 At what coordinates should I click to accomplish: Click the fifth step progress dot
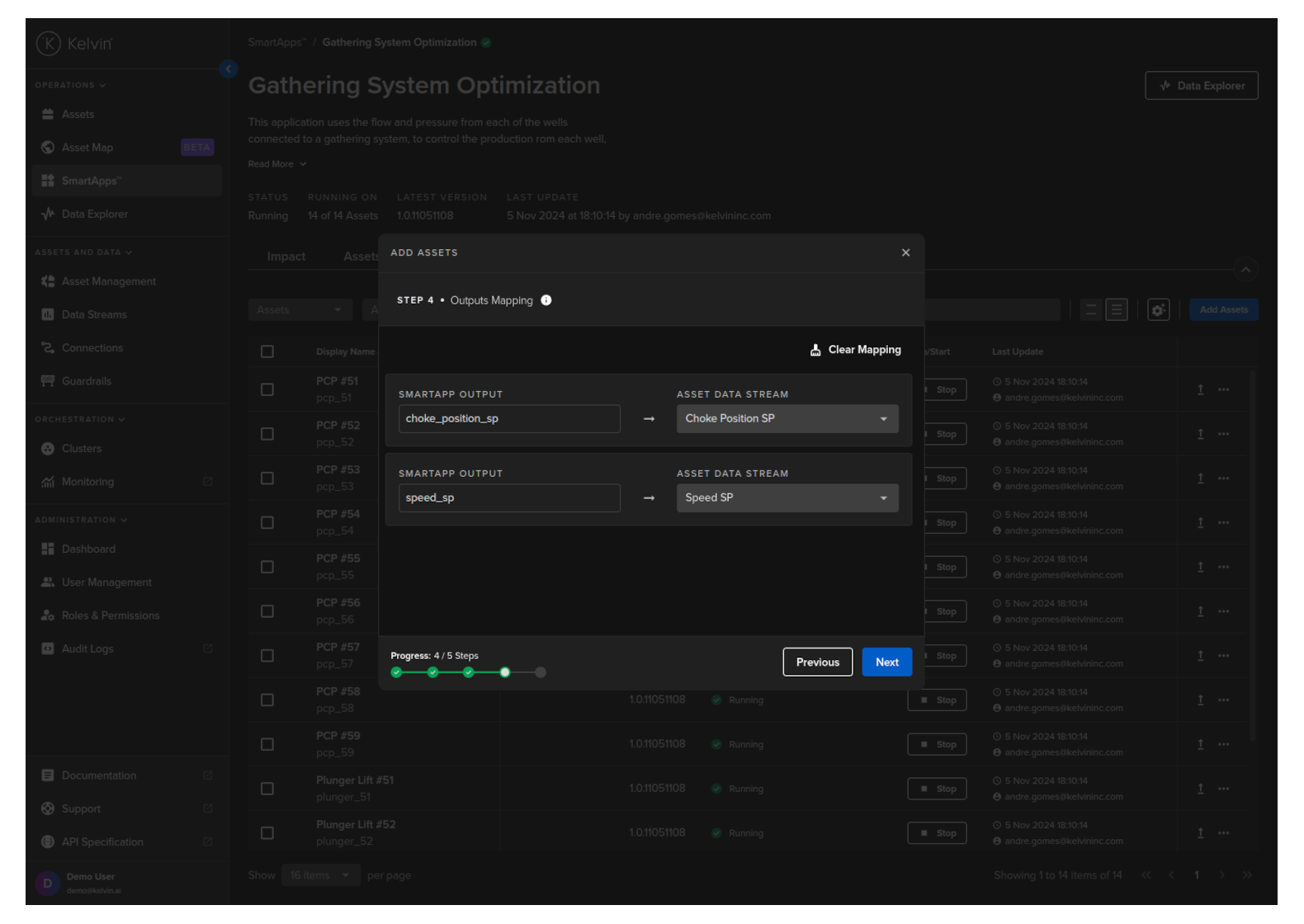point(541,672)
